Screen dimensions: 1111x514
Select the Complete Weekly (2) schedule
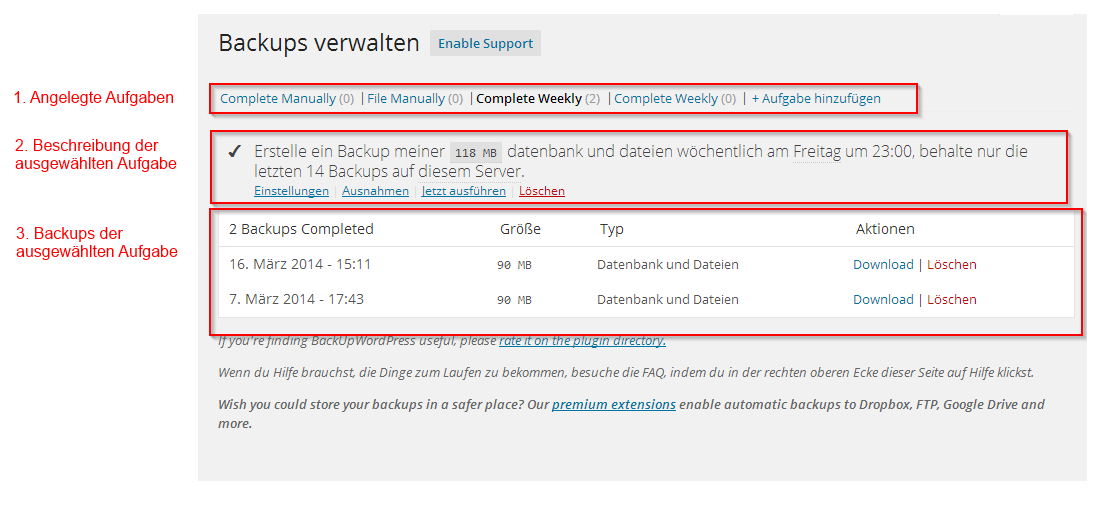click(x=538, y=99)
